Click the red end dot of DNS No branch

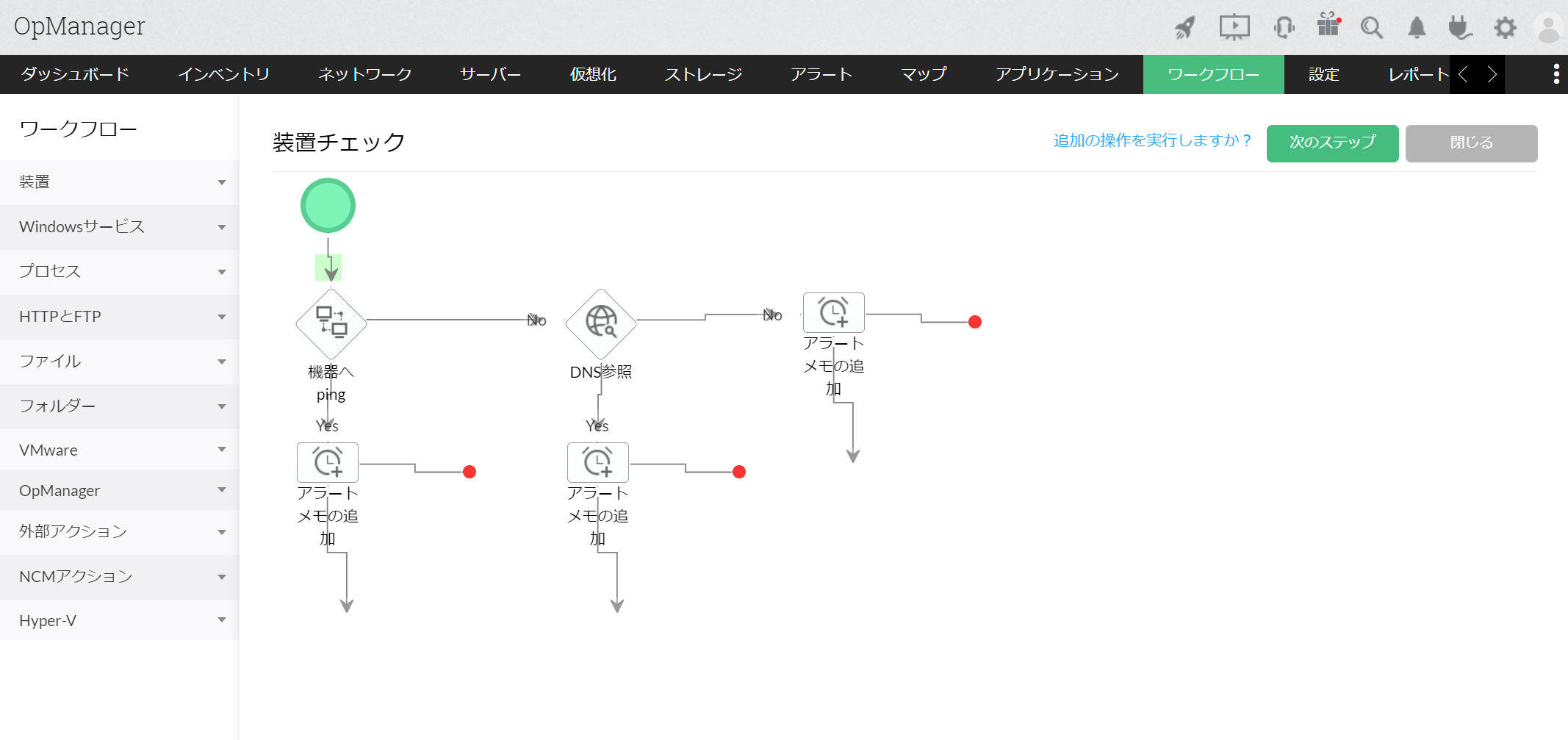(x=975, y=322)
